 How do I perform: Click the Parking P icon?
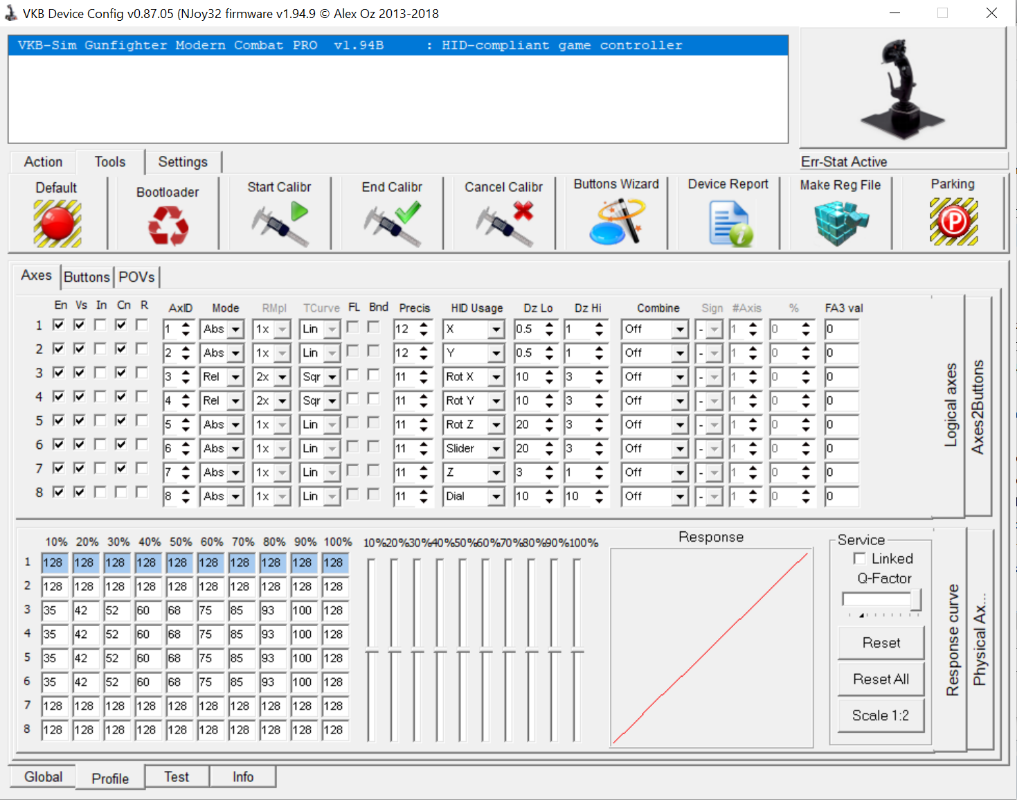coord(953,221)
